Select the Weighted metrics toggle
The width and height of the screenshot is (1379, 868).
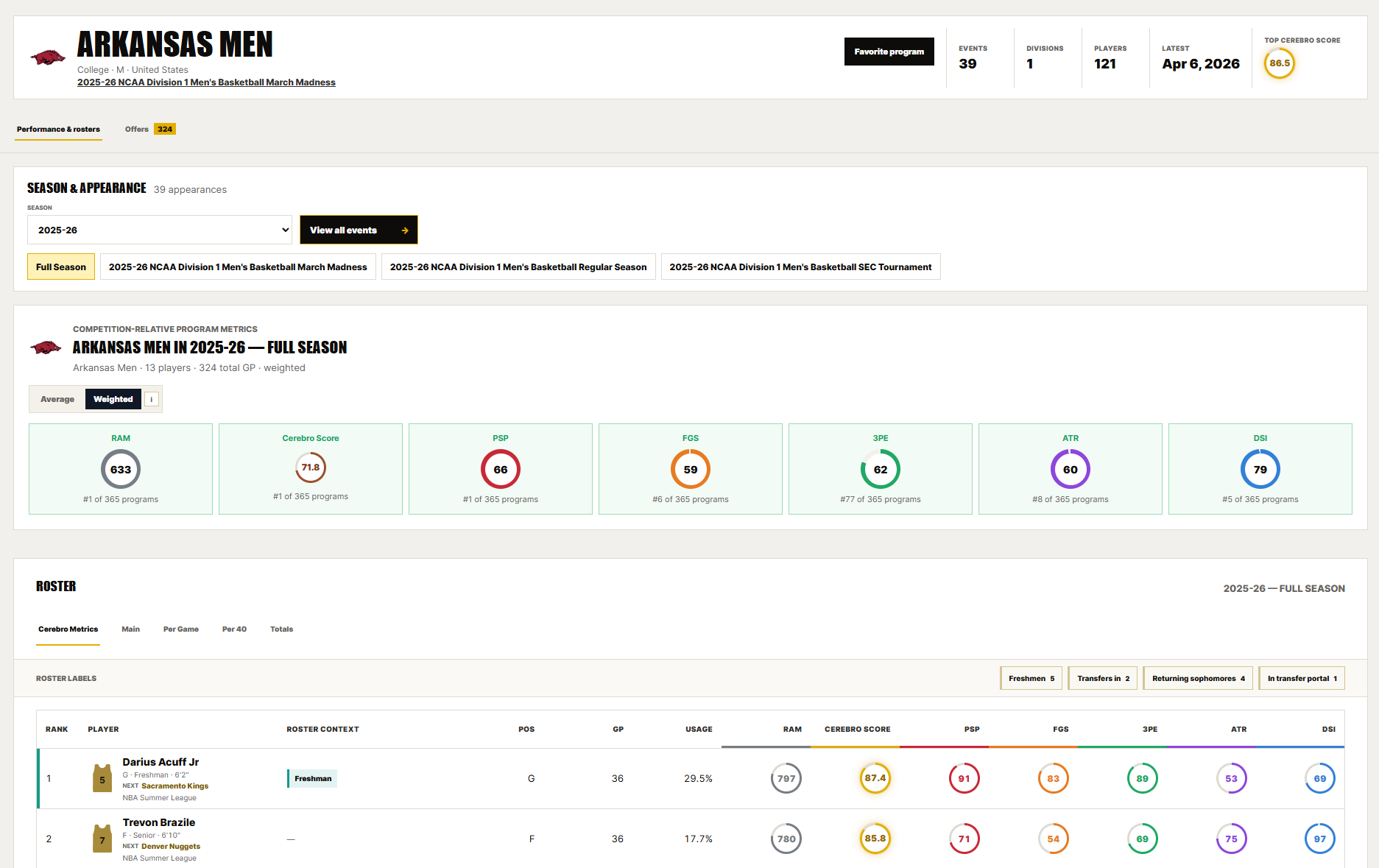pyautogui.click(x=113, y=399)
